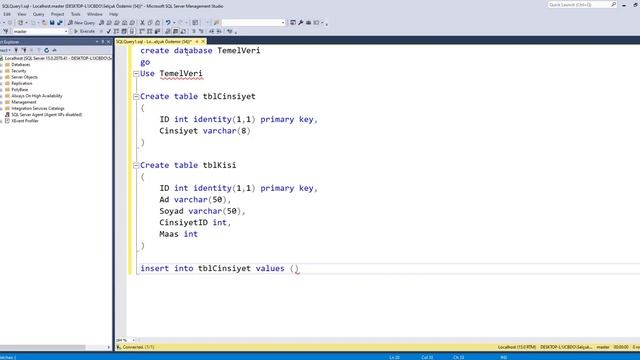Select Results to Text icon

pyautogui.click(x=167, y=31)
